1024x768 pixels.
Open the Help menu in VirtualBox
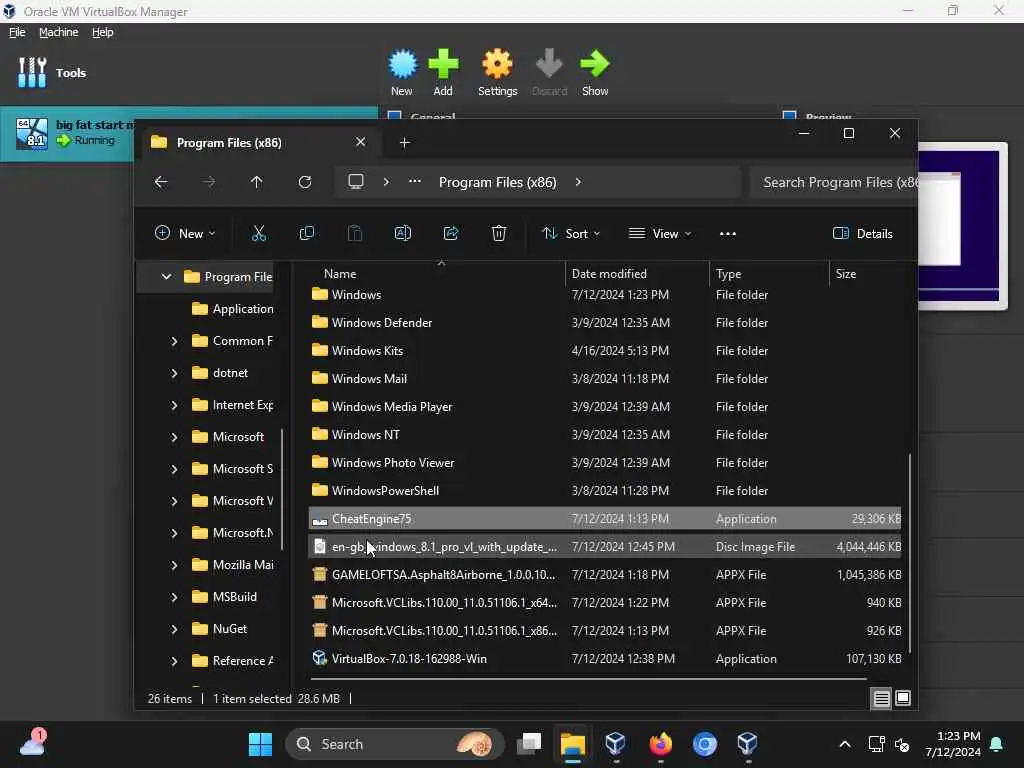pyautogui.click(x=103, y=32)
